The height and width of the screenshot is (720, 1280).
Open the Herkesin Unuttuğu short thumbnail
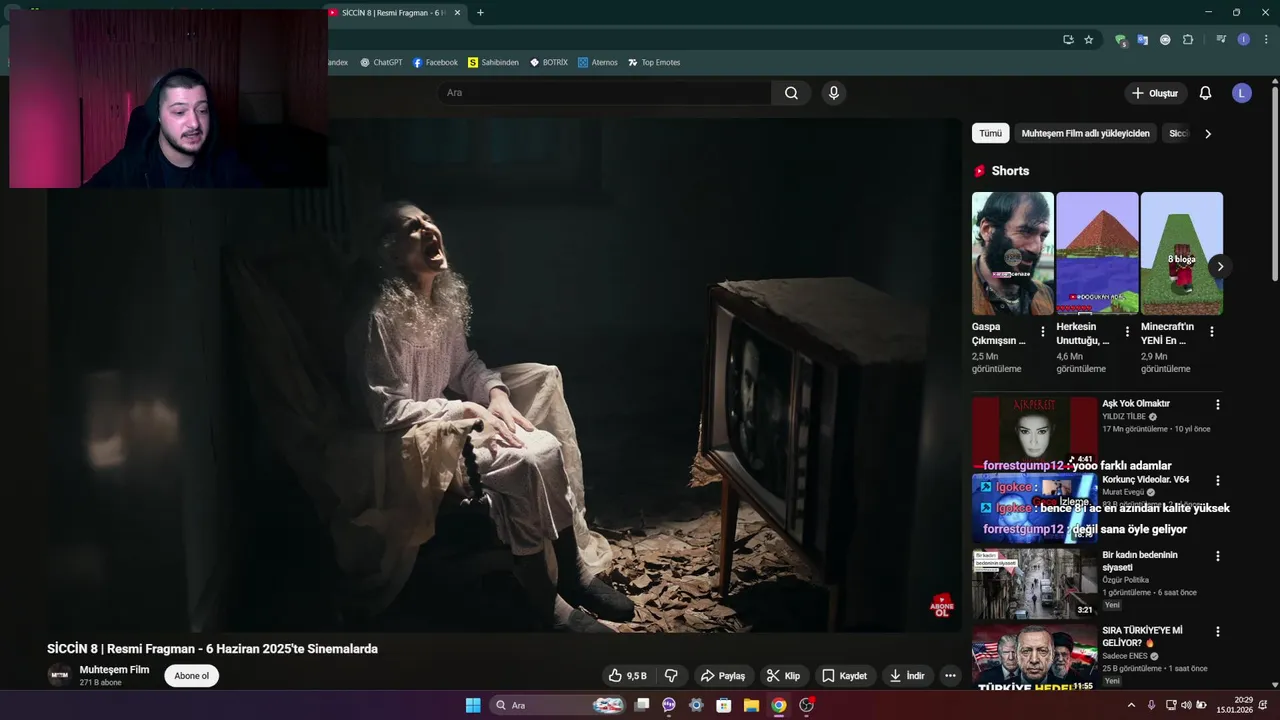(x=1097, y=253)
